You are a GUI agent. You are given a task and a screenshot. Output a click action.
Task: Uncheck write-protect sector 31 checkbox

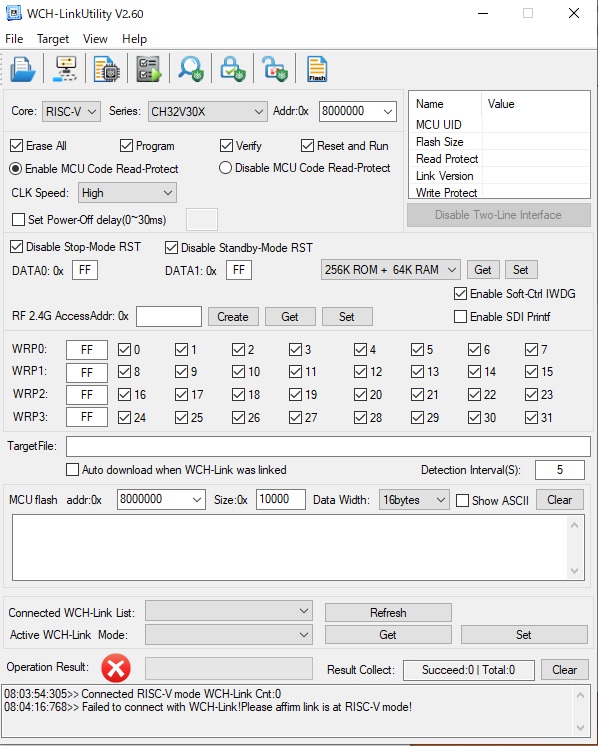pyautogui.click(x=531, y=417)
